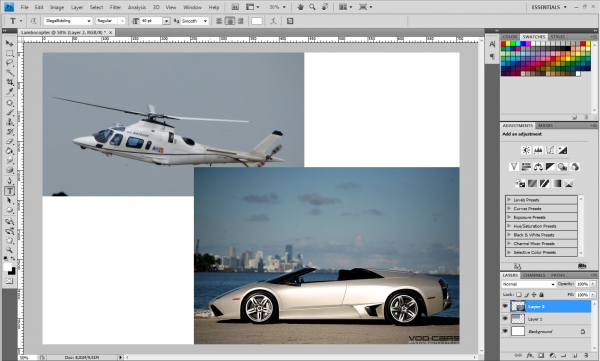600x361 pixels.
Task: Open the Filter menu
Action: tap(115, 7)
